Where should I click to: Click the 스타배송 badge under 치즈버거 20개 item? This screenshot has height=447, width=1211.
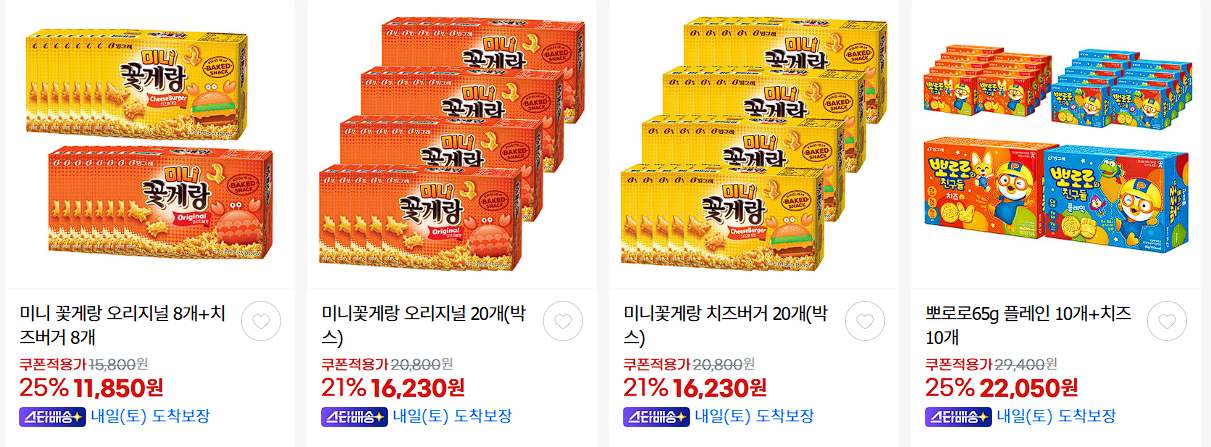tap(655, 416)
